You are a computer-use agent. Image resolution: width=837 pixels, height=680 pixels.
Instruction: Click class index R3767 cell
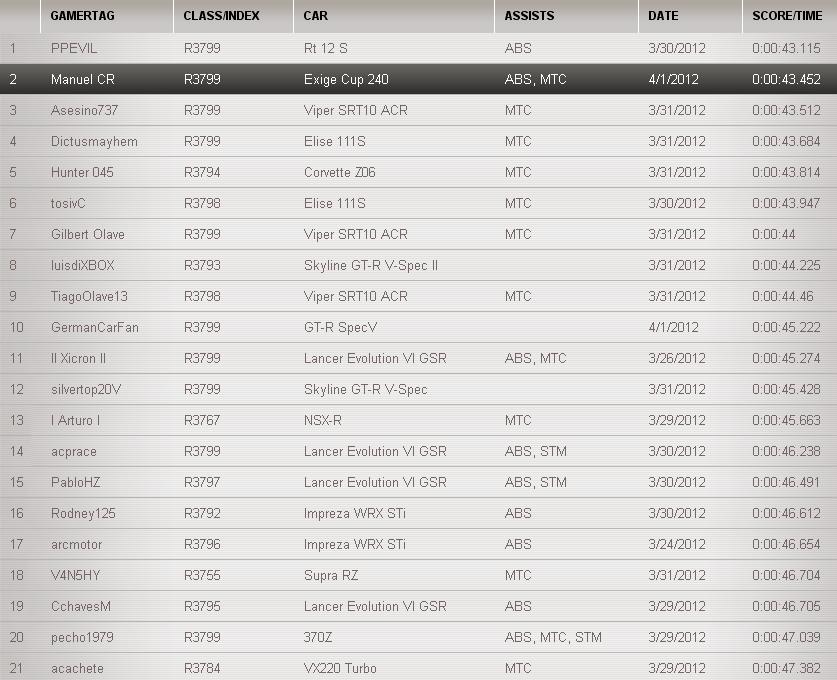click(202, 420)
